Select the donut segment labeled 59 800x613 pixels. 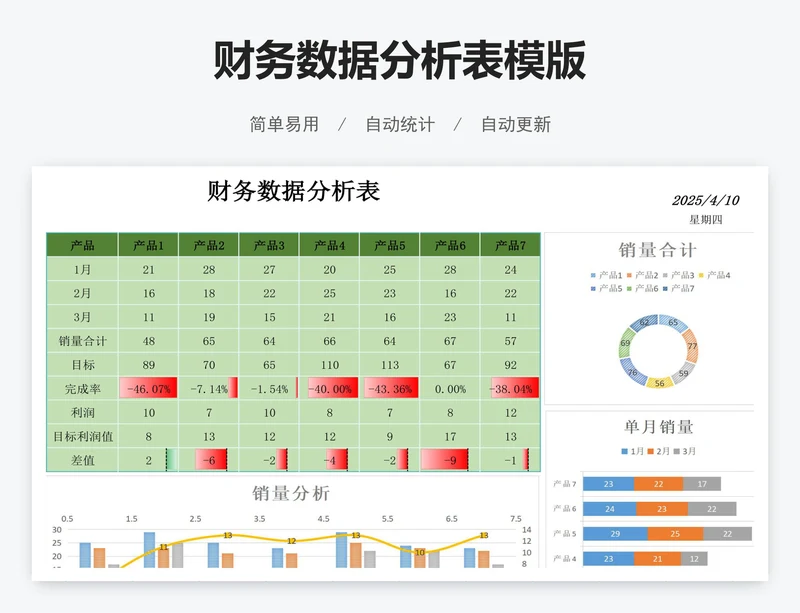point(683,373)
